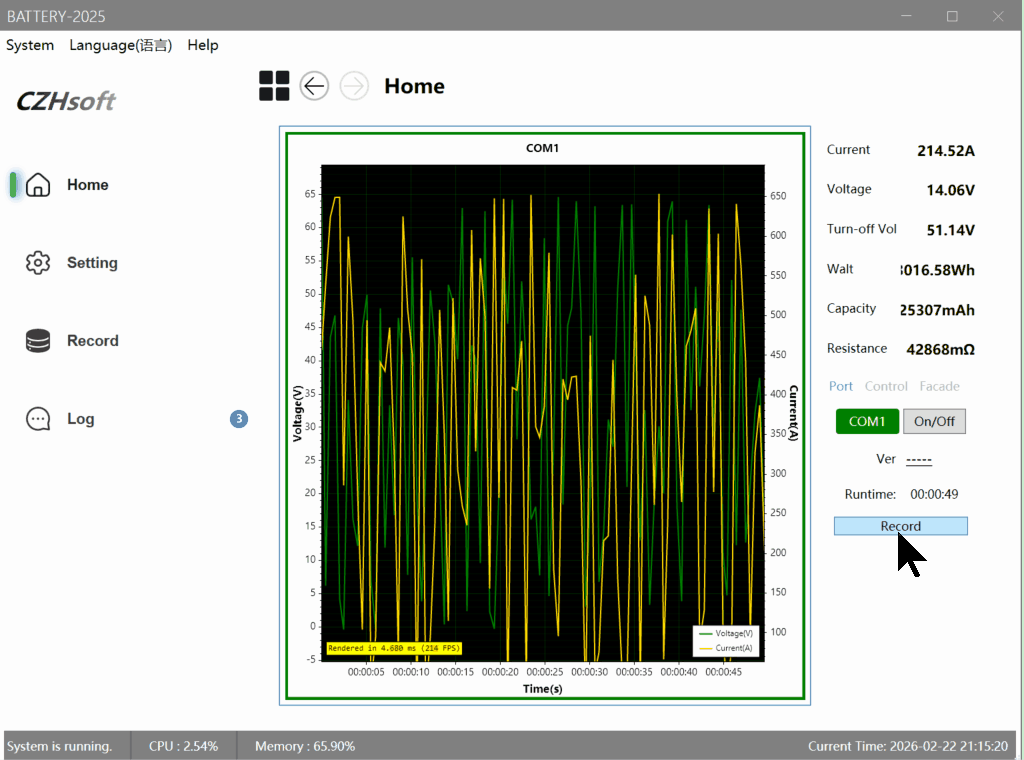Select Setting label in sidebar

point(92,262)
